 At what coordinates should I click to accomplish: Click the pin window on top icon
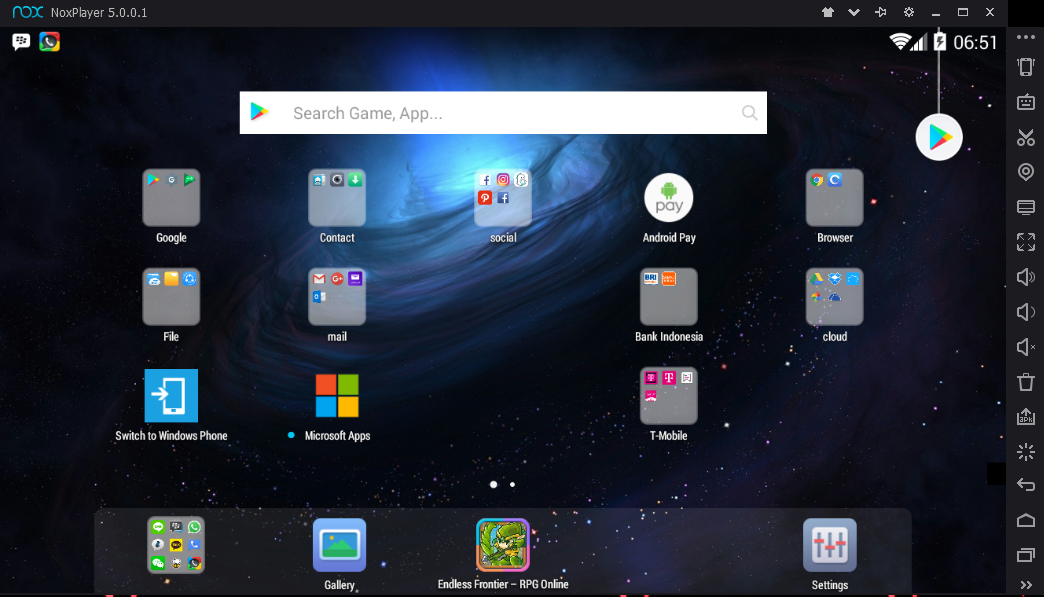coord(881,12)
